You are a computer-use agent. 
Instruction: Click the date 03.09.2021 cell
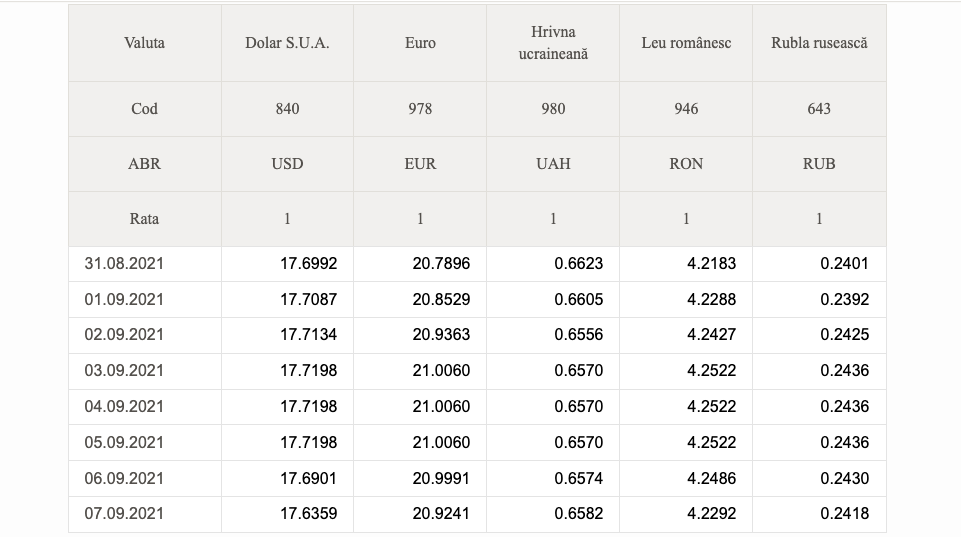point(145,371)
